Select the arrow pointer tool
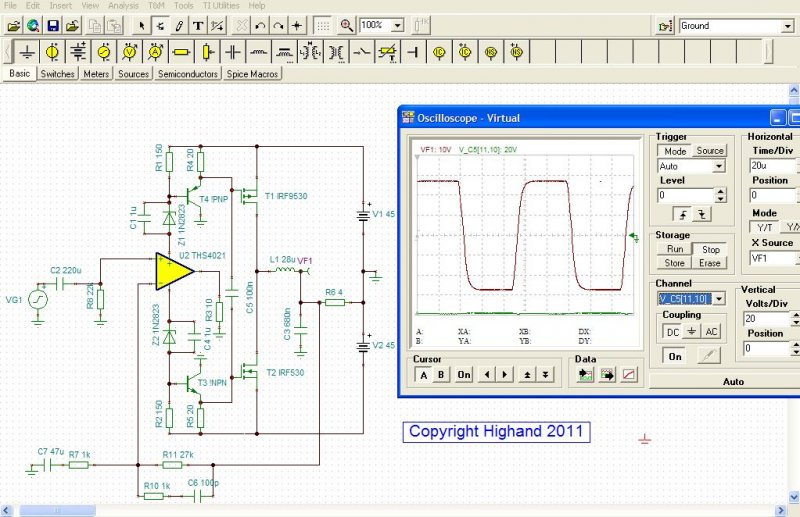 click(141, 26)
